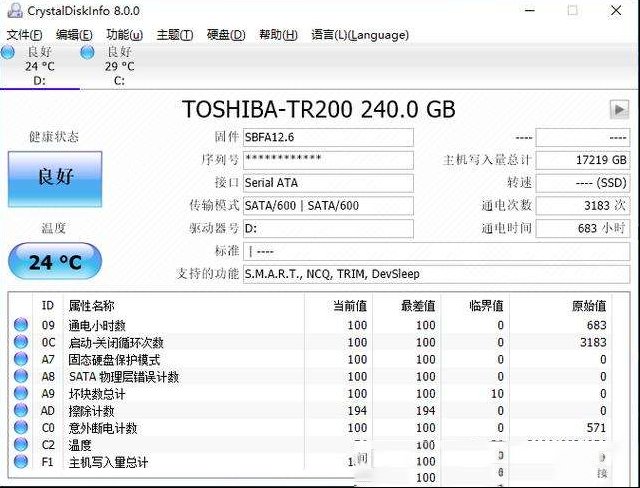Click the 3183 次 power-on count value

click(x=582, y=206)
